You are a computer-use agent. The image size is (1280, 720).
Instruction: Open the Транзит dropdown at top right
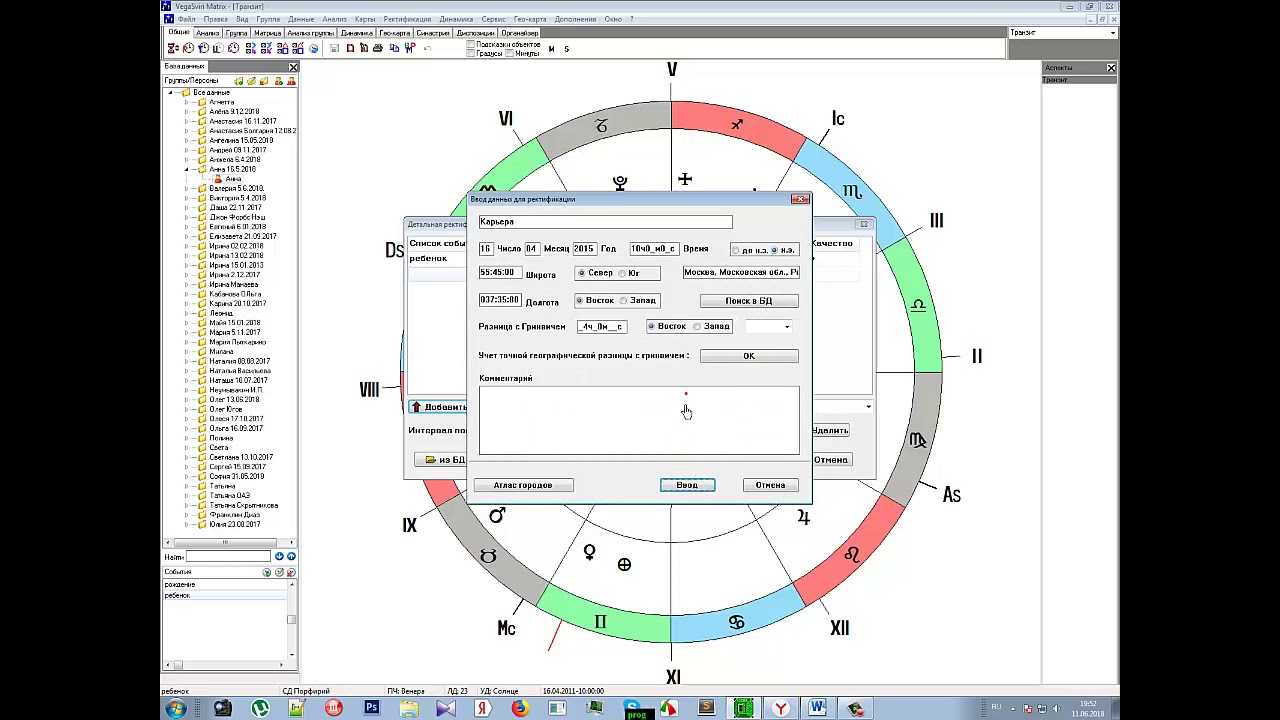click(1113, 33)
